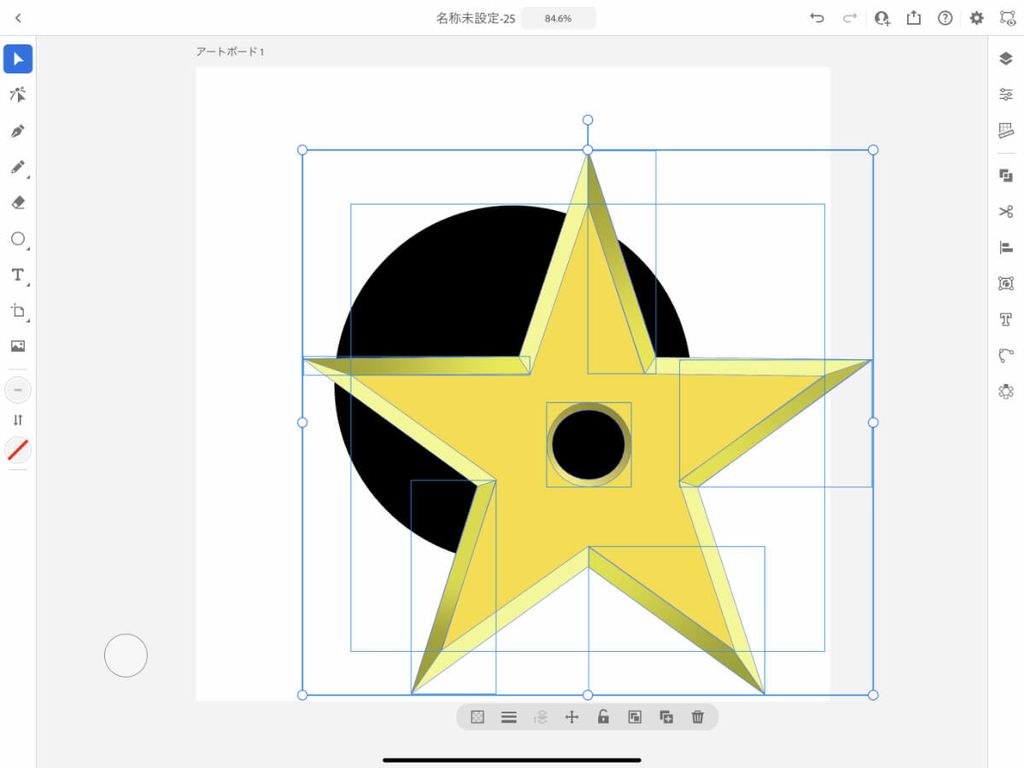1024x768 pixels.
Task: Invite collaborators to the document
Action: pyautogui.click(x=882, y=18)
